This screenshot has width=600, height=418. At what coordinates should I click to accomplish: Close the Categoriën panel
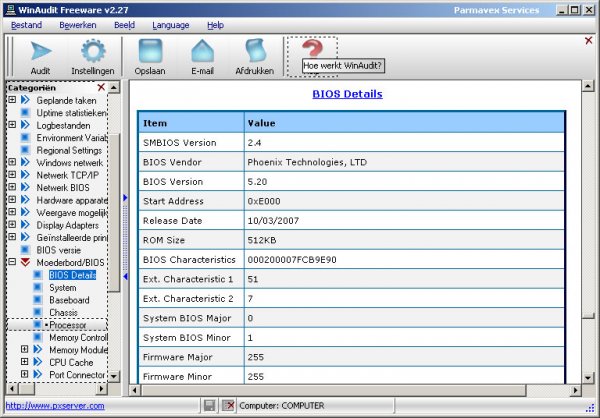click(x=101, y=88)
